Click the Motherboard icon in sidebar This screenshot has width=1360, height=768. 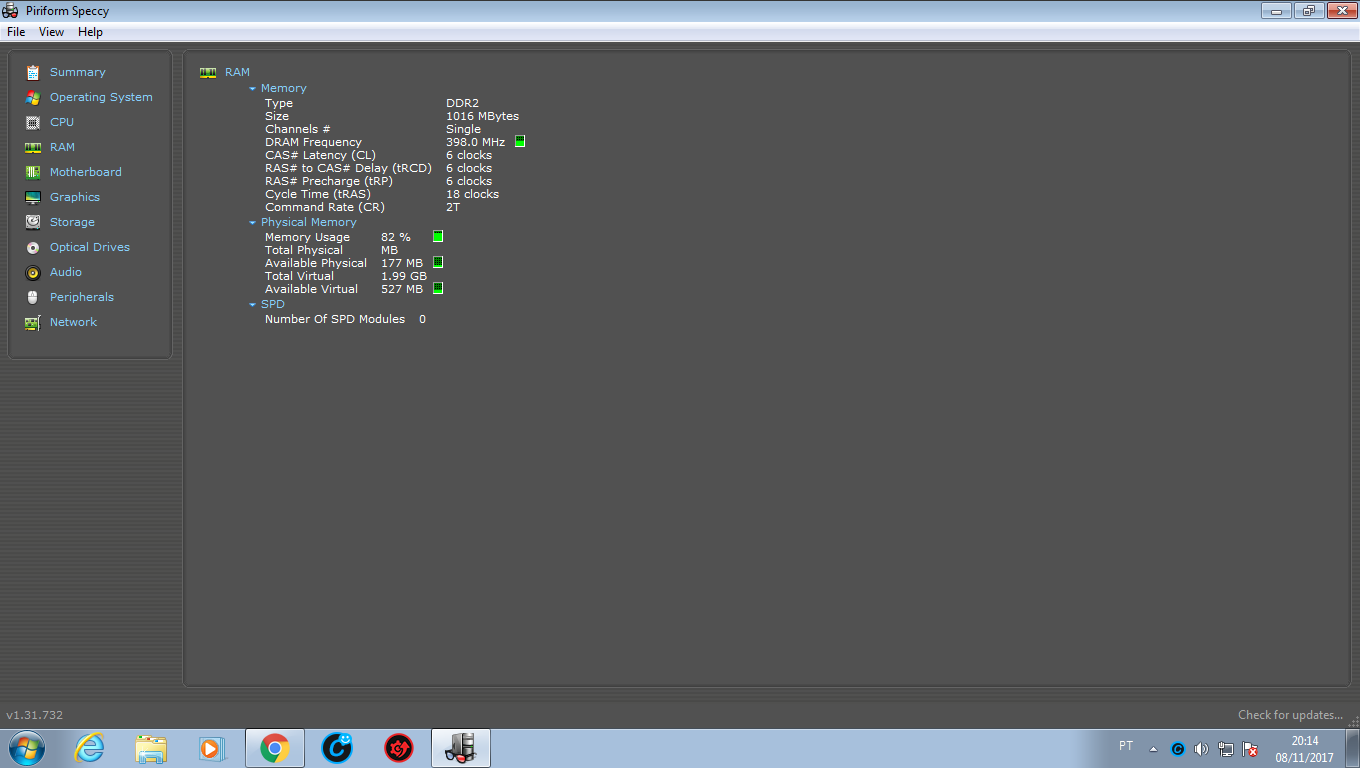coord(33,172)
